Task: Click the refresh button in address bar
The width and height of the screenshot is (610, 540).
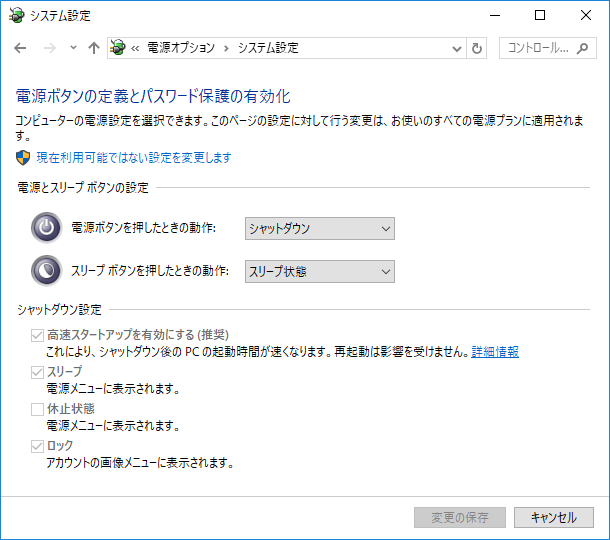Action: pos(477,48)
